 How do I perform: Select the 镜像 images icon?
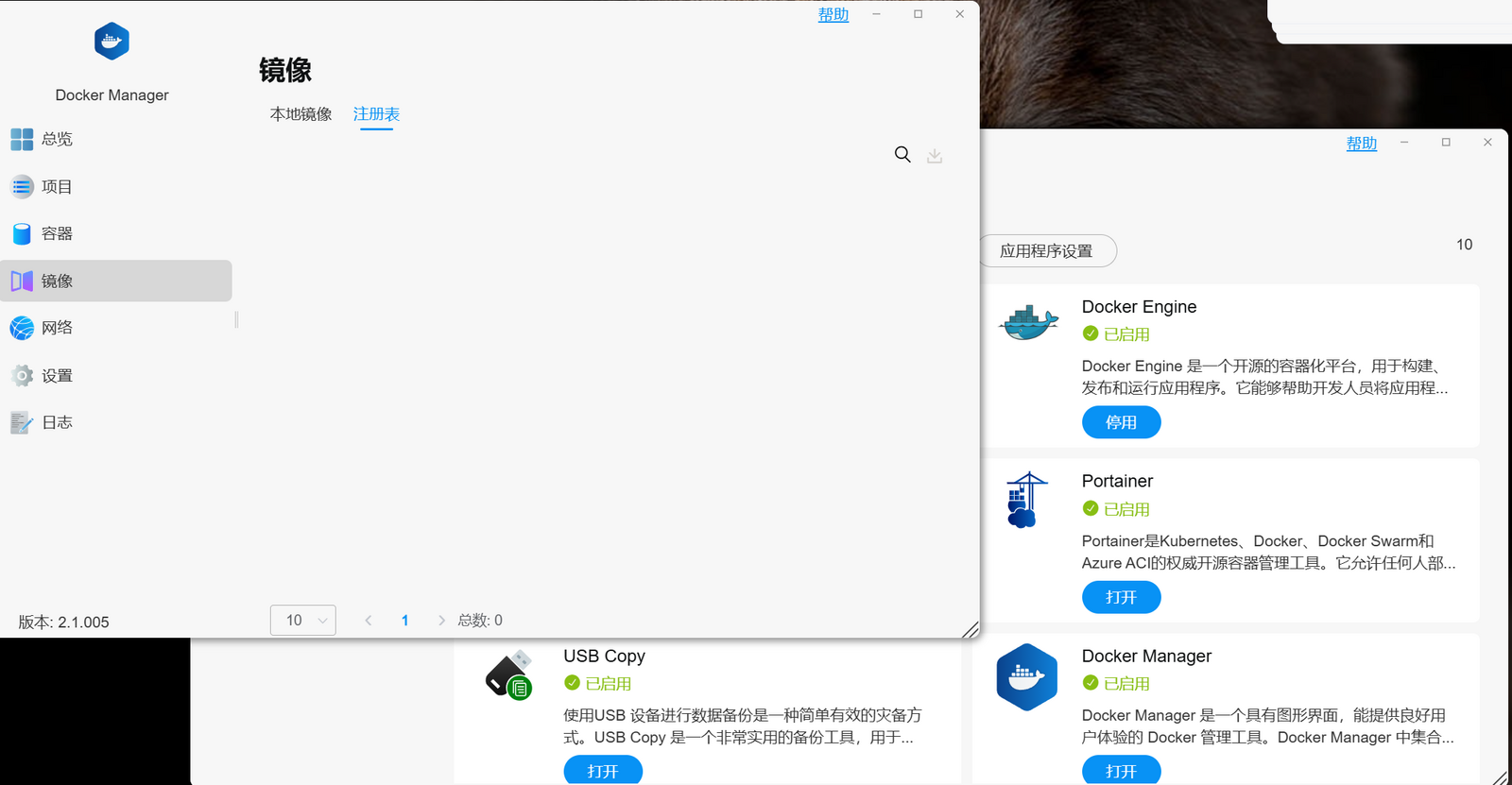pyautogui.click(x=22, y=281)
